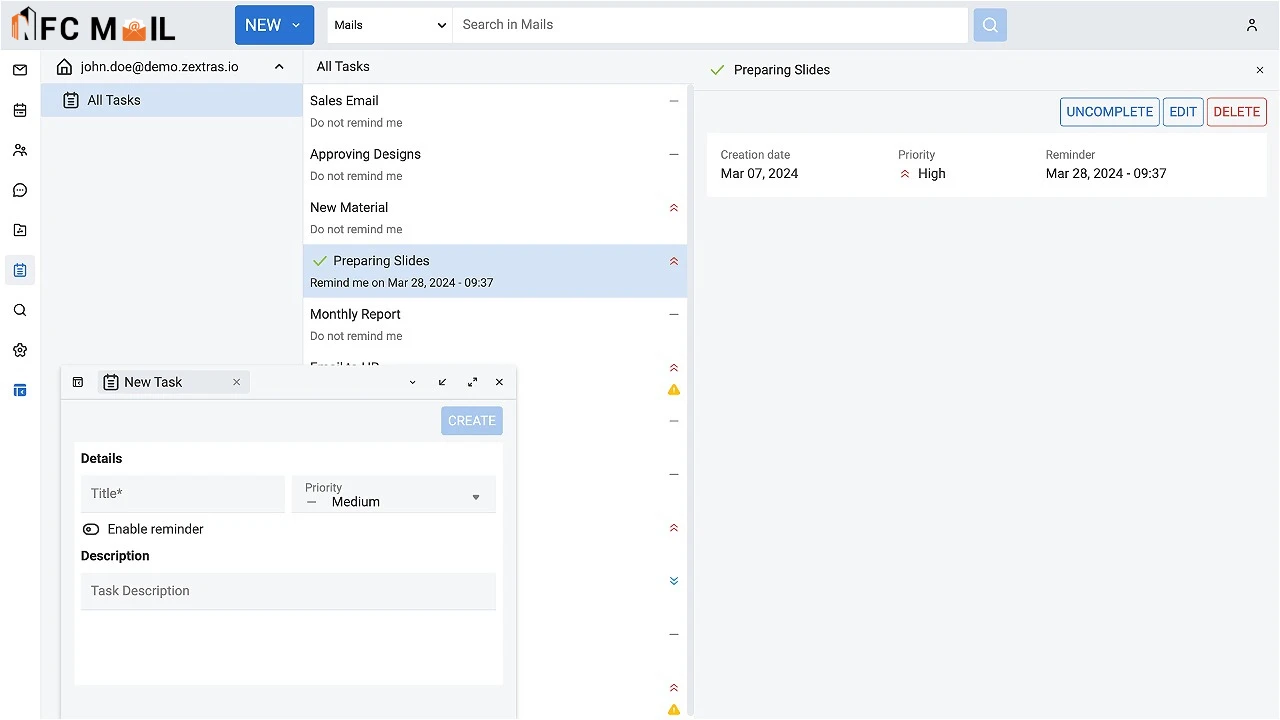Screen dimensions: 1280x720
Task: Open the Monthly Report task
Action: [495, 324]
